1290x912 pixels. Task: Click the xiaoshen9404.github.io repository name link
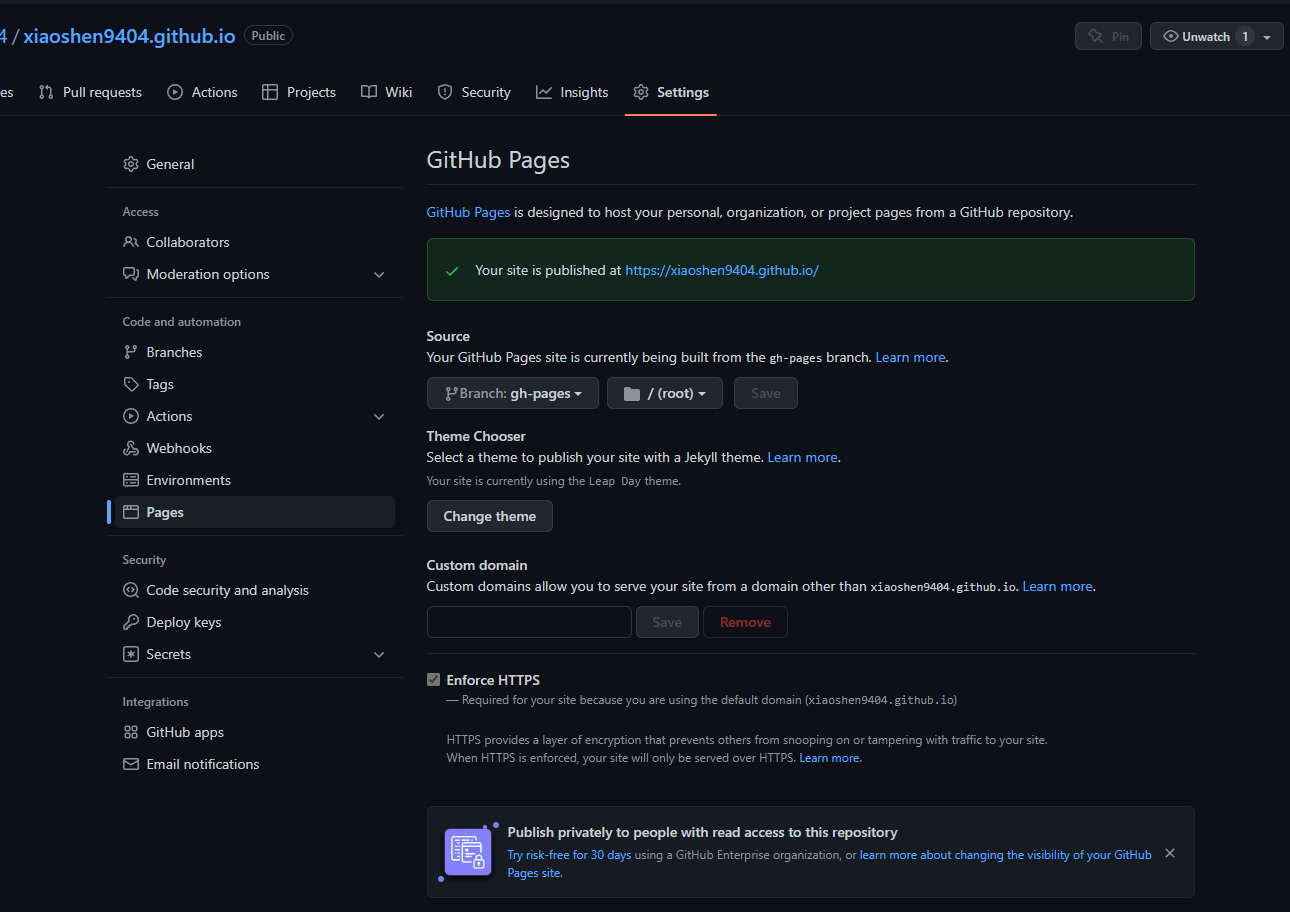[129, 36]
